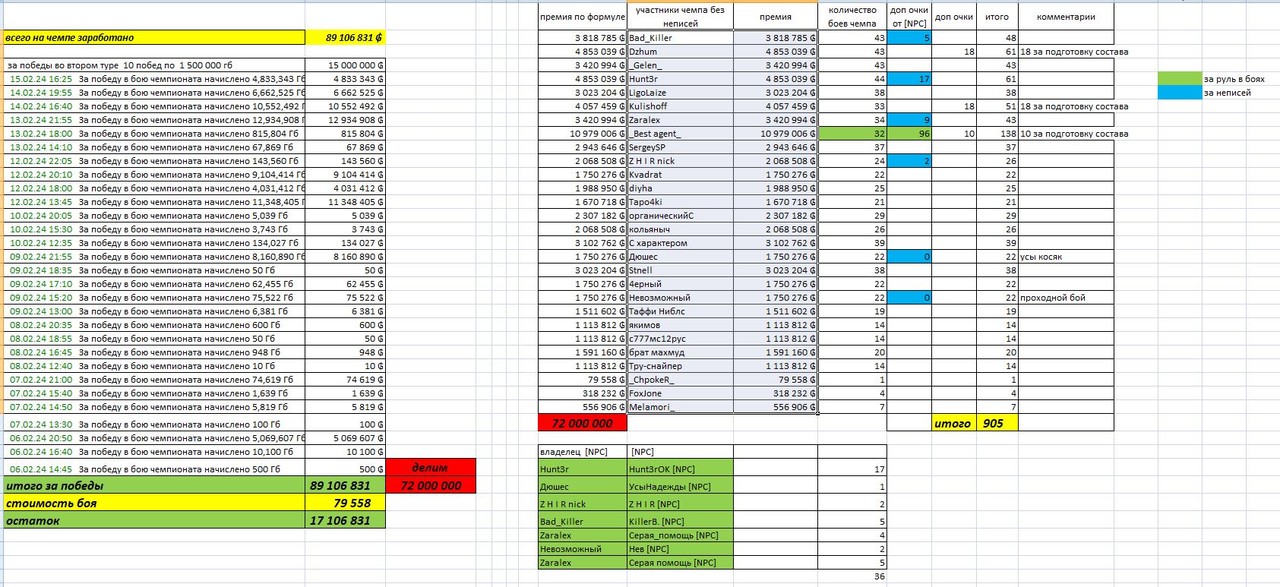Viewport: 1280px width, 587px height.
Task: Click participant 'брат махмуд' cell
Action: [679, 352]
